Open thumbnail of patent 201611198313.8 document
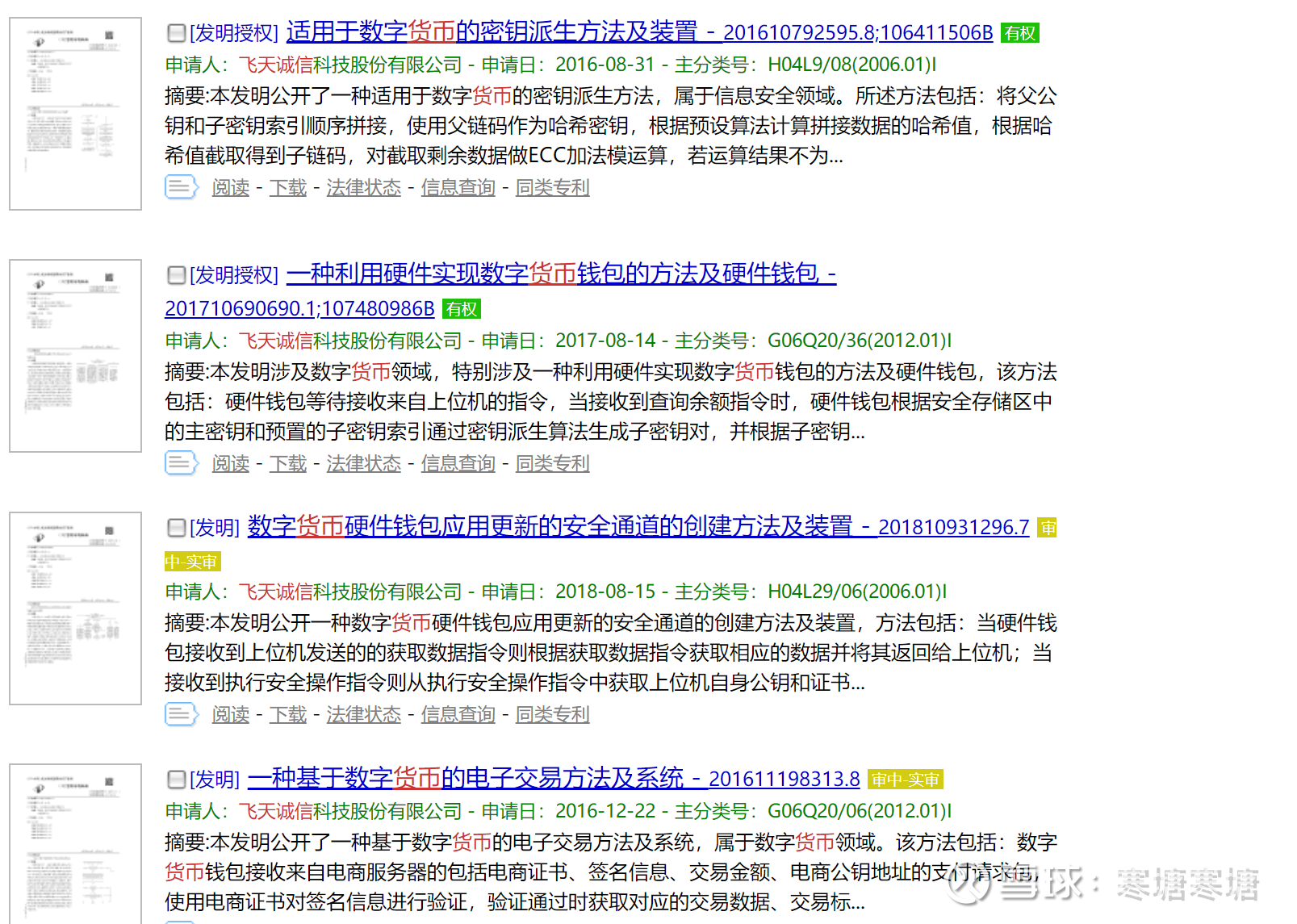1297x924 pixels. [75, 844]
